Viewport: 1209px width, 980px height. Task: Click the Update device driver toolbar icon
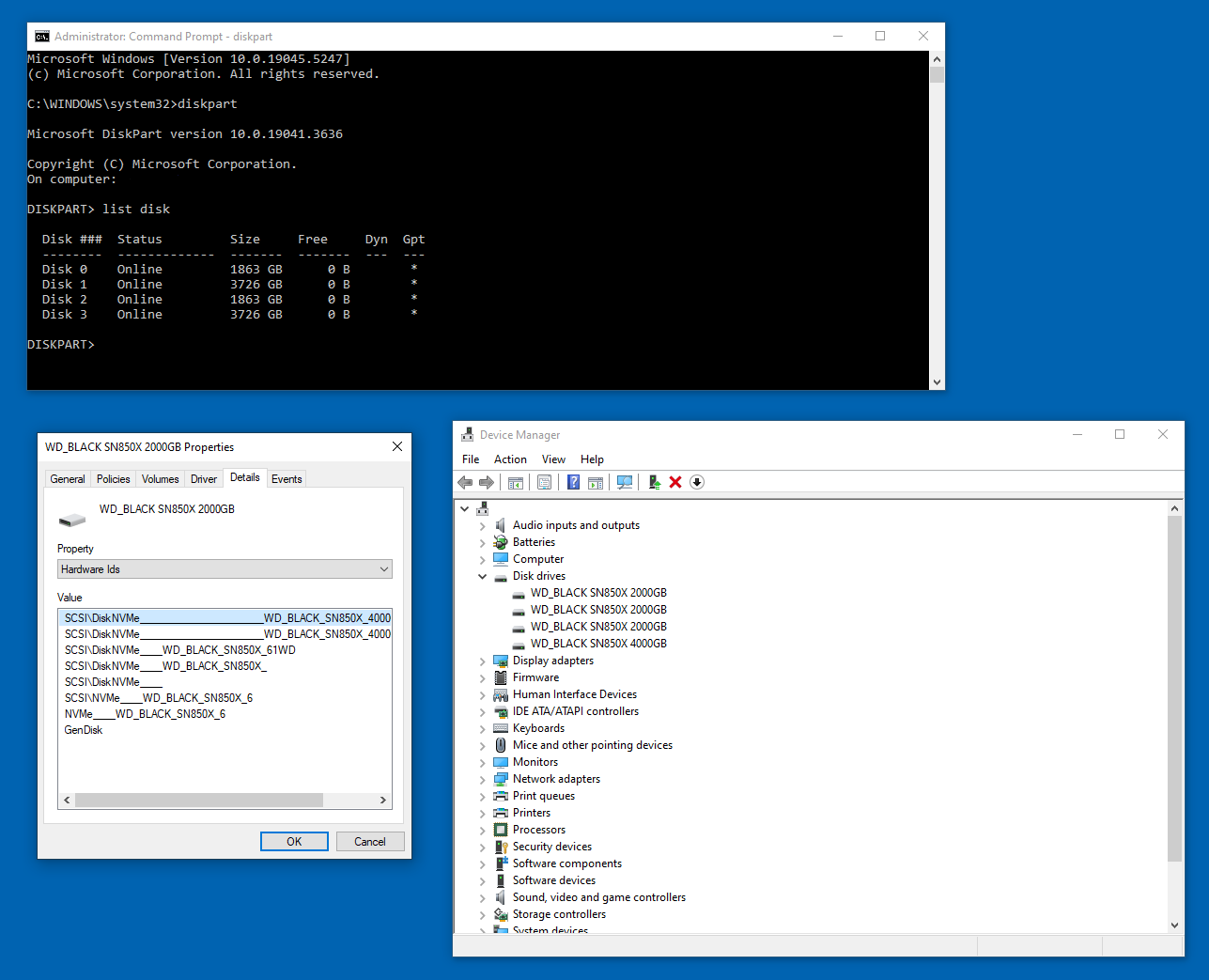tap(655, 482)
